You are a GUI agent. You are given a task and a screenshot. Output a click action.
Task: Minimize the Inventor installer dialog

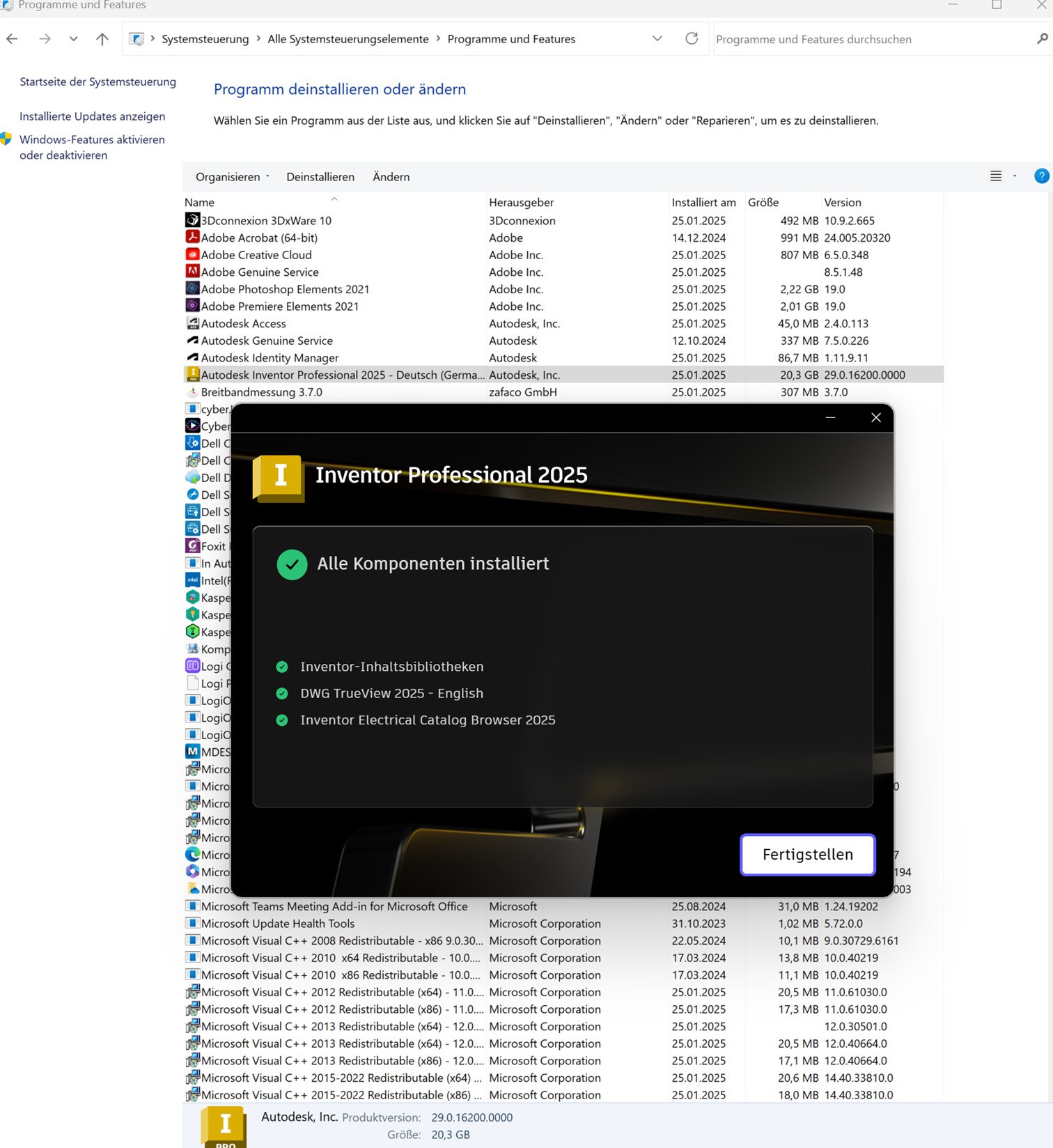[x=830, y=417]
